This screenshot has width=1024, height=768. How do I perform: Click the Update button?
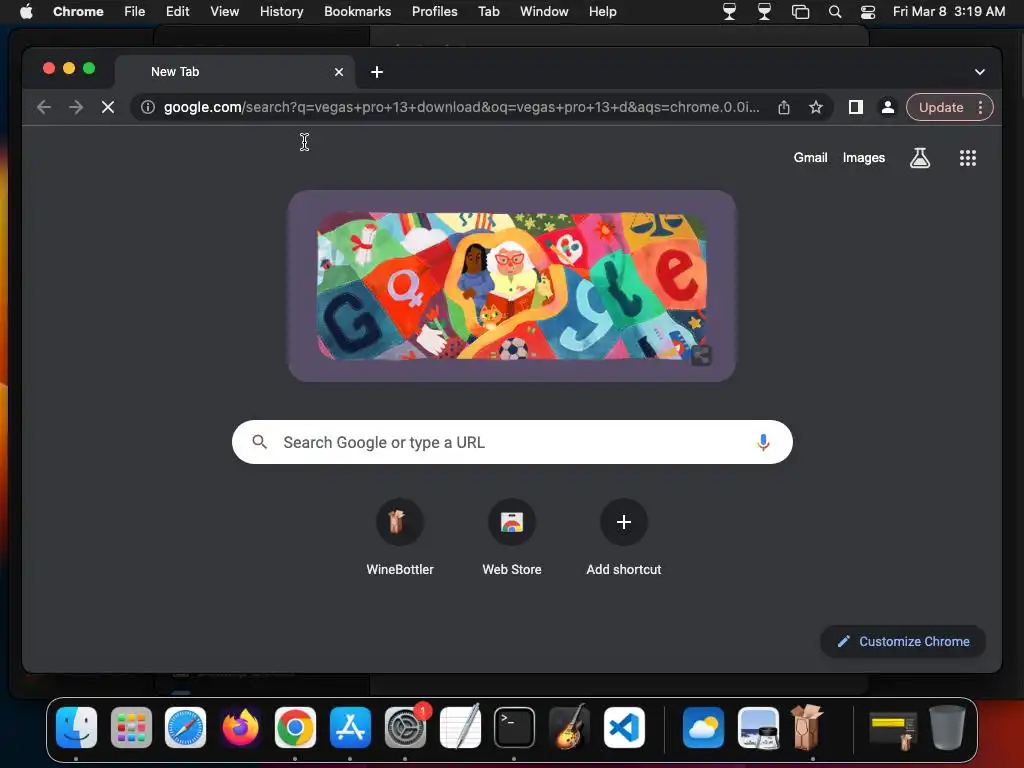click(x=941, y=107)
